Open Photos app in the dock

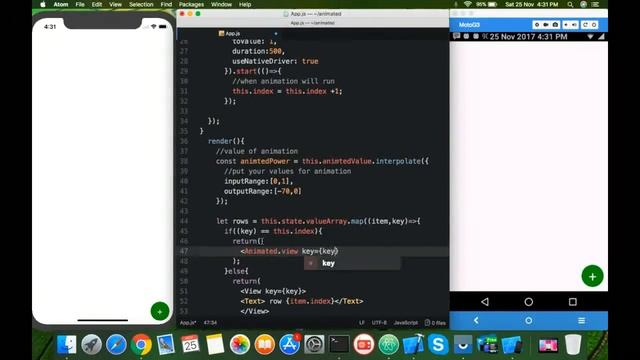coord(240,344)
